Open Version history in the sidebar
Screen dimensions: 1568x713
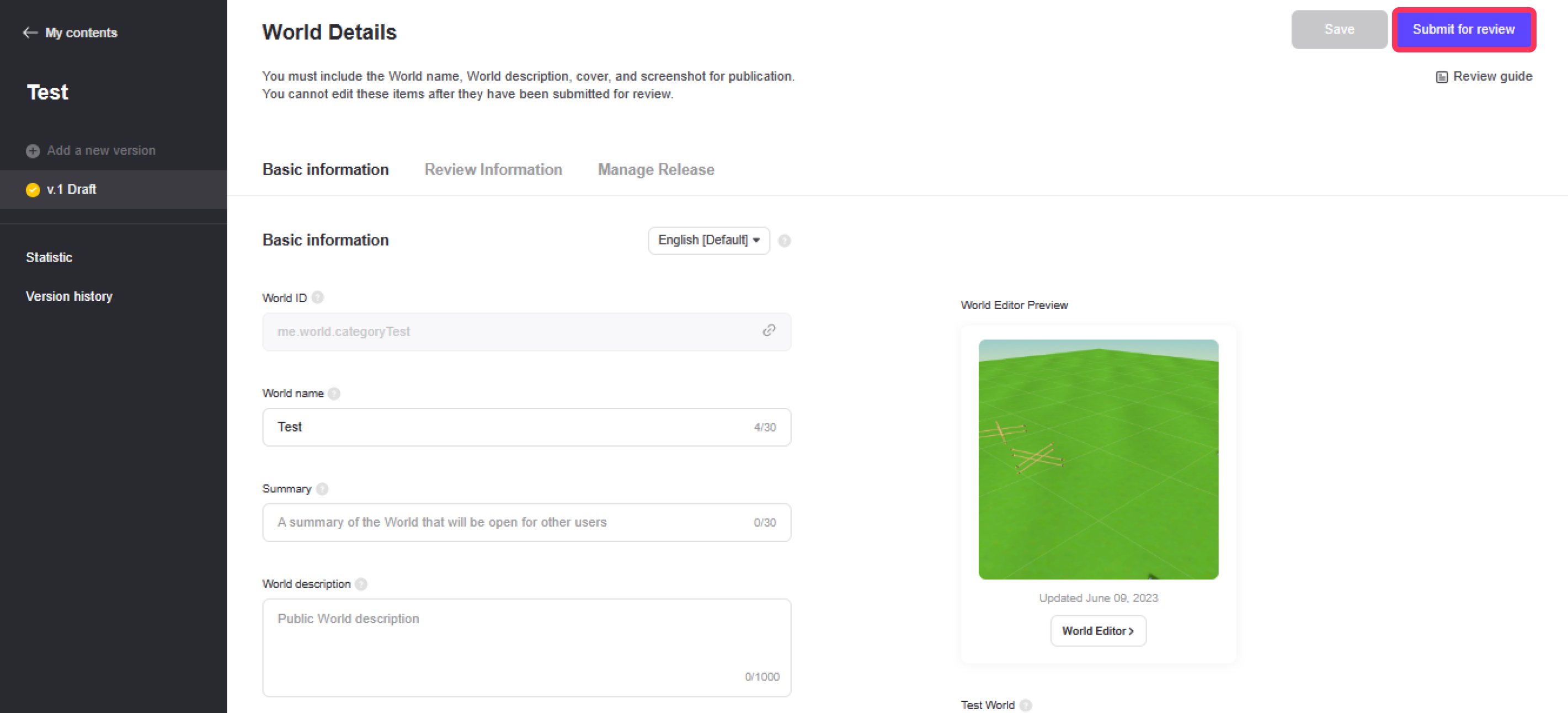pos(69,296)
